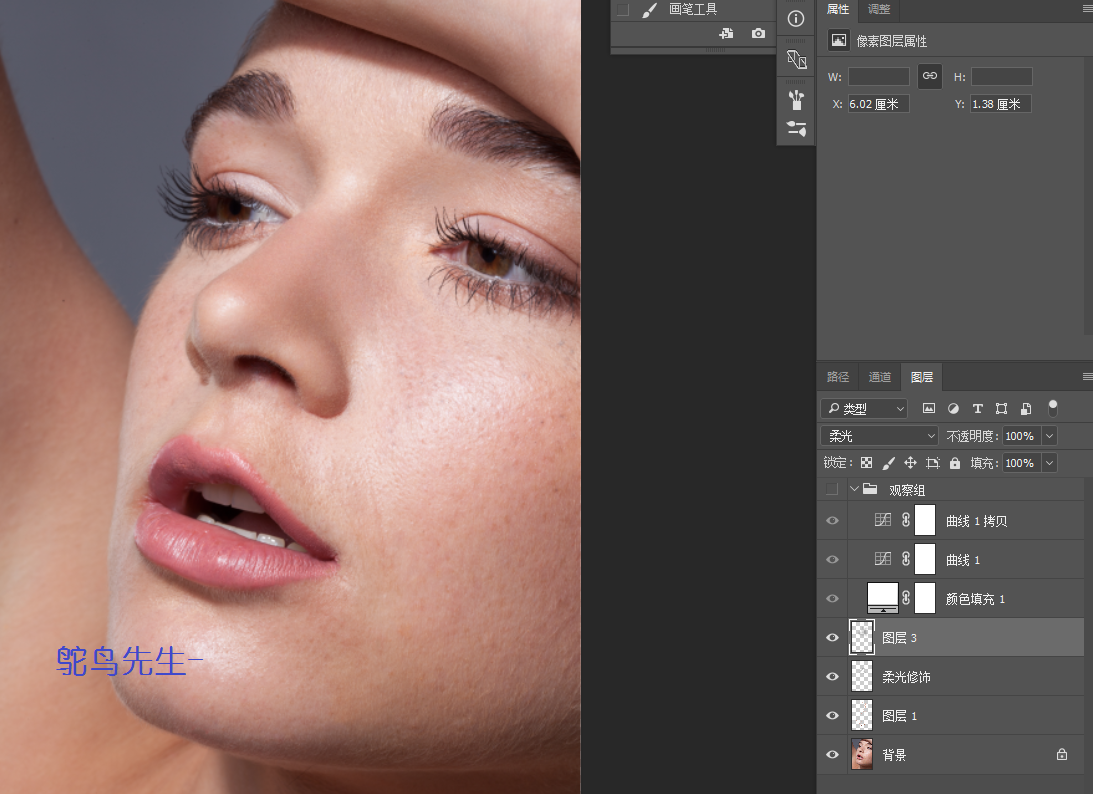Image resolution: width=1093 pixels, height=794 pixels.
Task: Click the Info panel icon
Action: tap(796, 19)
